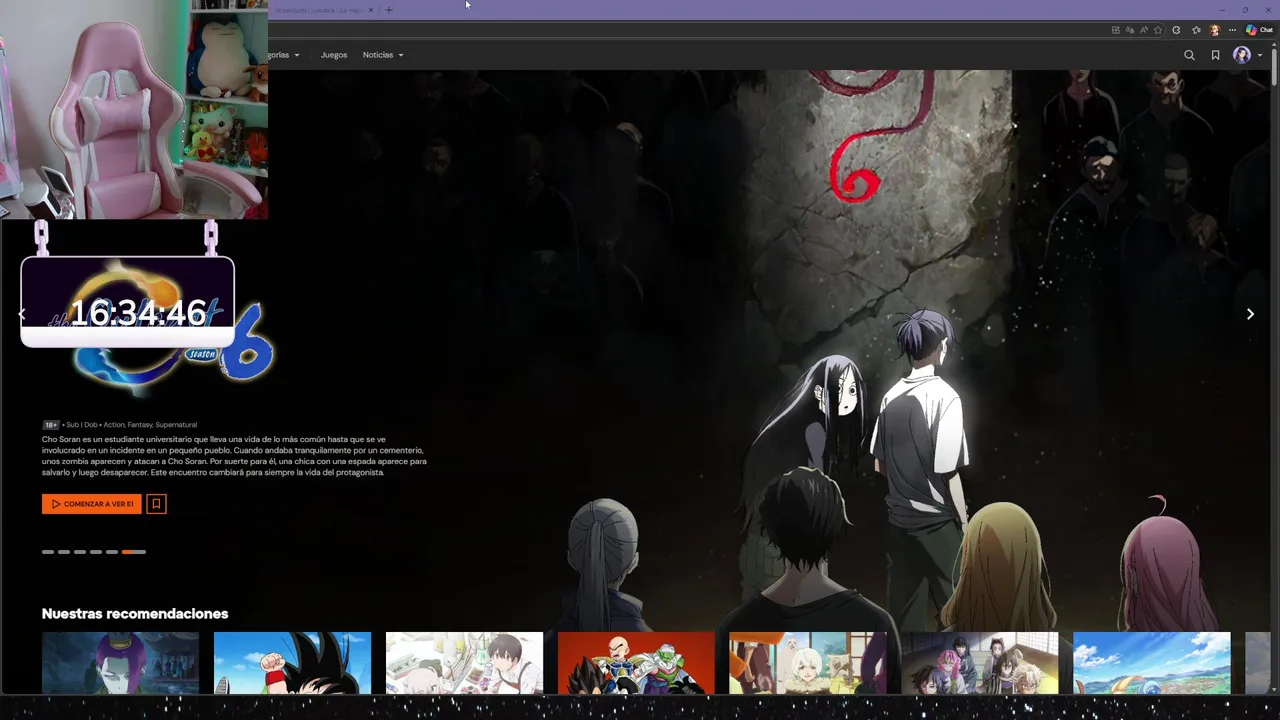Viewport: 1280px width, 720px height.
Task: Open a new browser tab with plus
Action: (389, 10)
